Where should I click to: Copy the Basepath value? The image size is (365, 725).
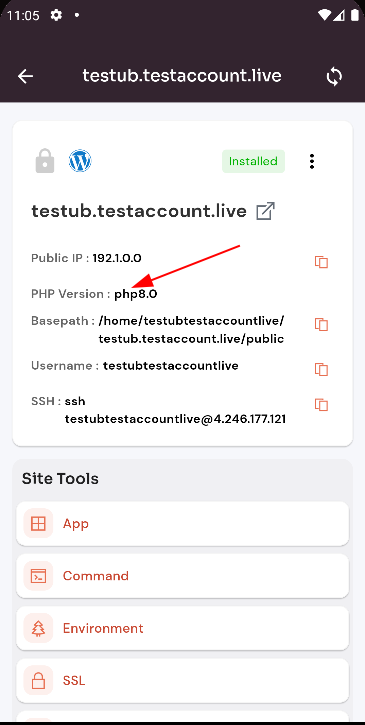click(322, 324)
